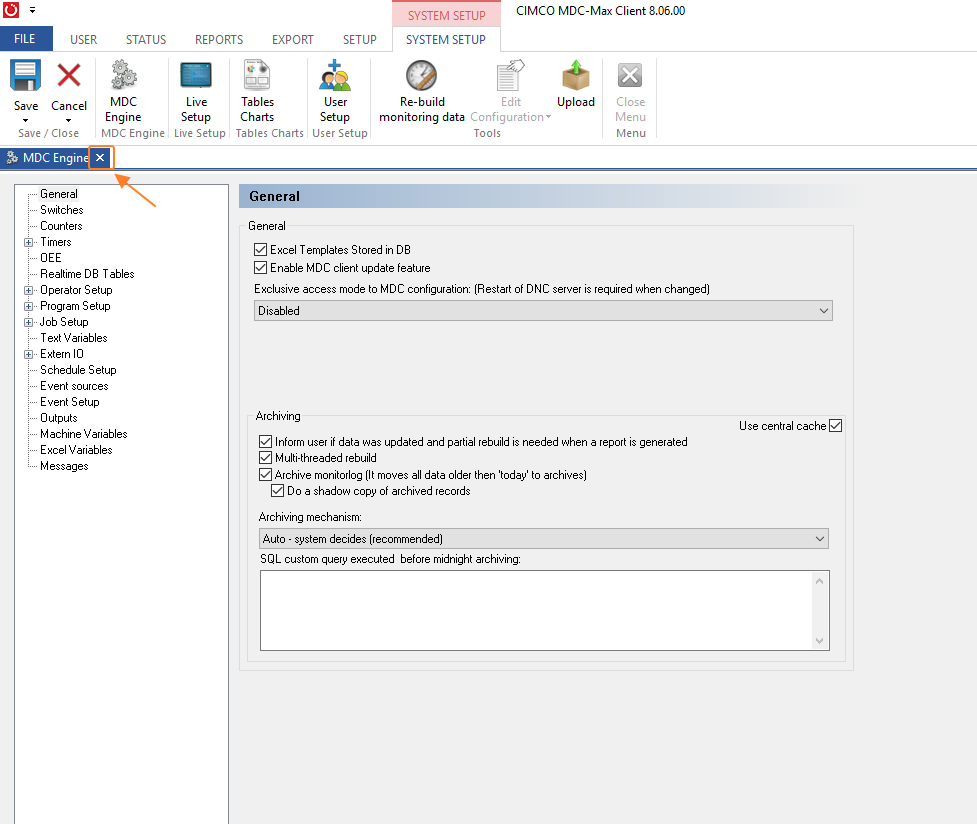Select Timers label in the tree
This screenshot has width=977, height=824.
click(56, 242)
